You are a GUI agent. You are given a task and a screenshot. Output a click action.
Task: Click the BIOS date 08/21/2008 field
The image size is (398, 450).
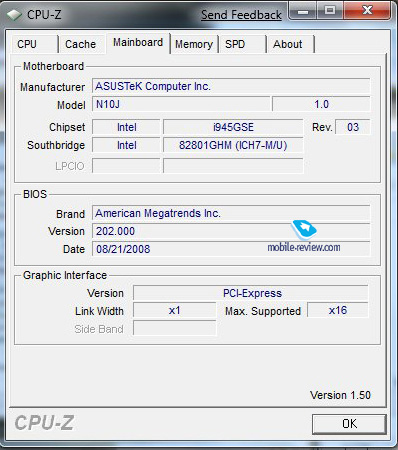[231, 249]
